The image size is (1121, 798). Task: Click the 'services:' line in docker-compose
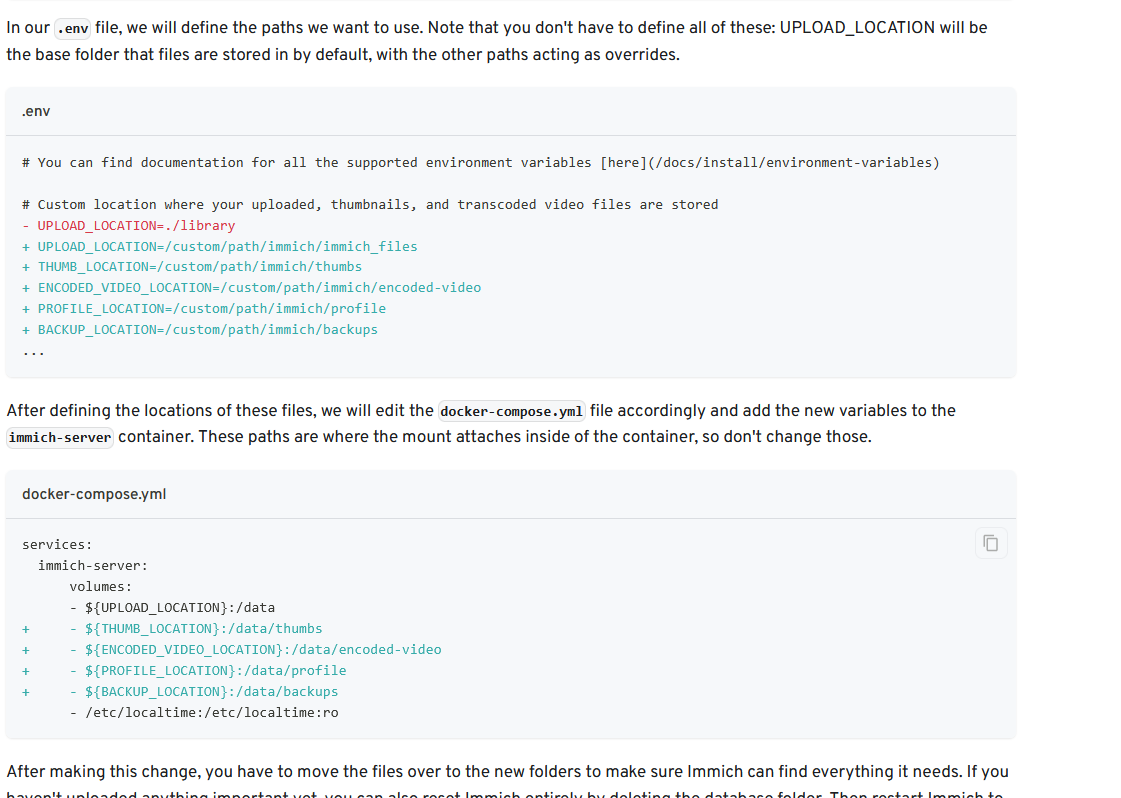[x=57, y=545]
